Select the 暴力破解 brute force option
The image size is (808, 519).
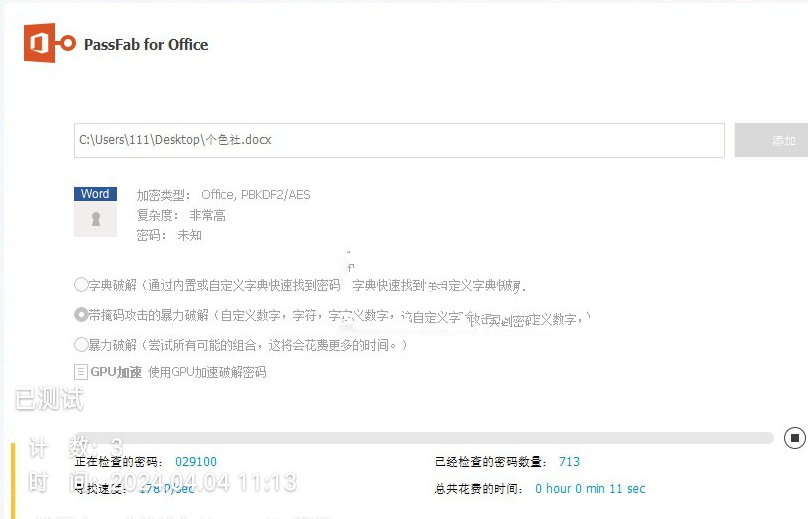[81, 345]
